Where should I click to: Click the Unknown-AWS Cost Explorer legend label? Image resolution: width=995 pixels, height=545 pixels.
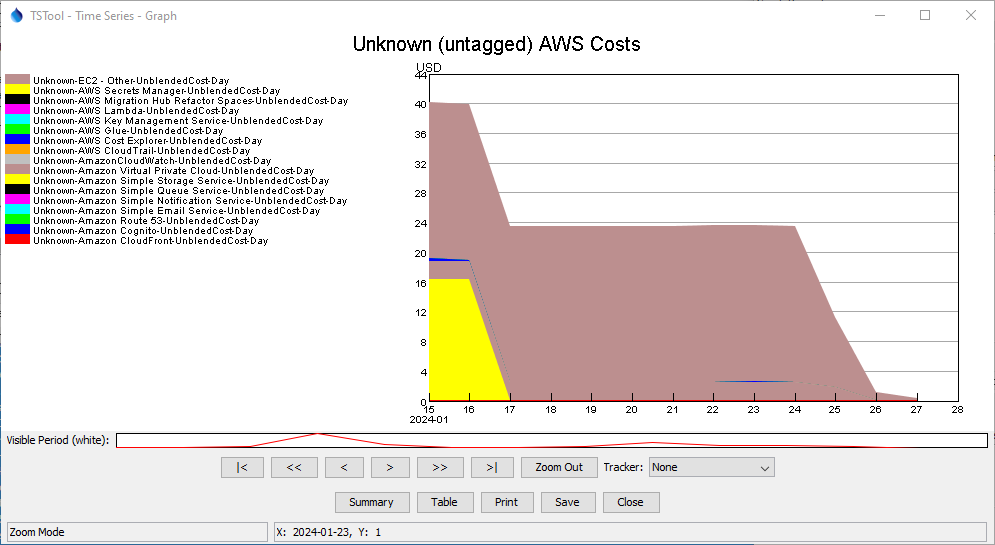148,141
